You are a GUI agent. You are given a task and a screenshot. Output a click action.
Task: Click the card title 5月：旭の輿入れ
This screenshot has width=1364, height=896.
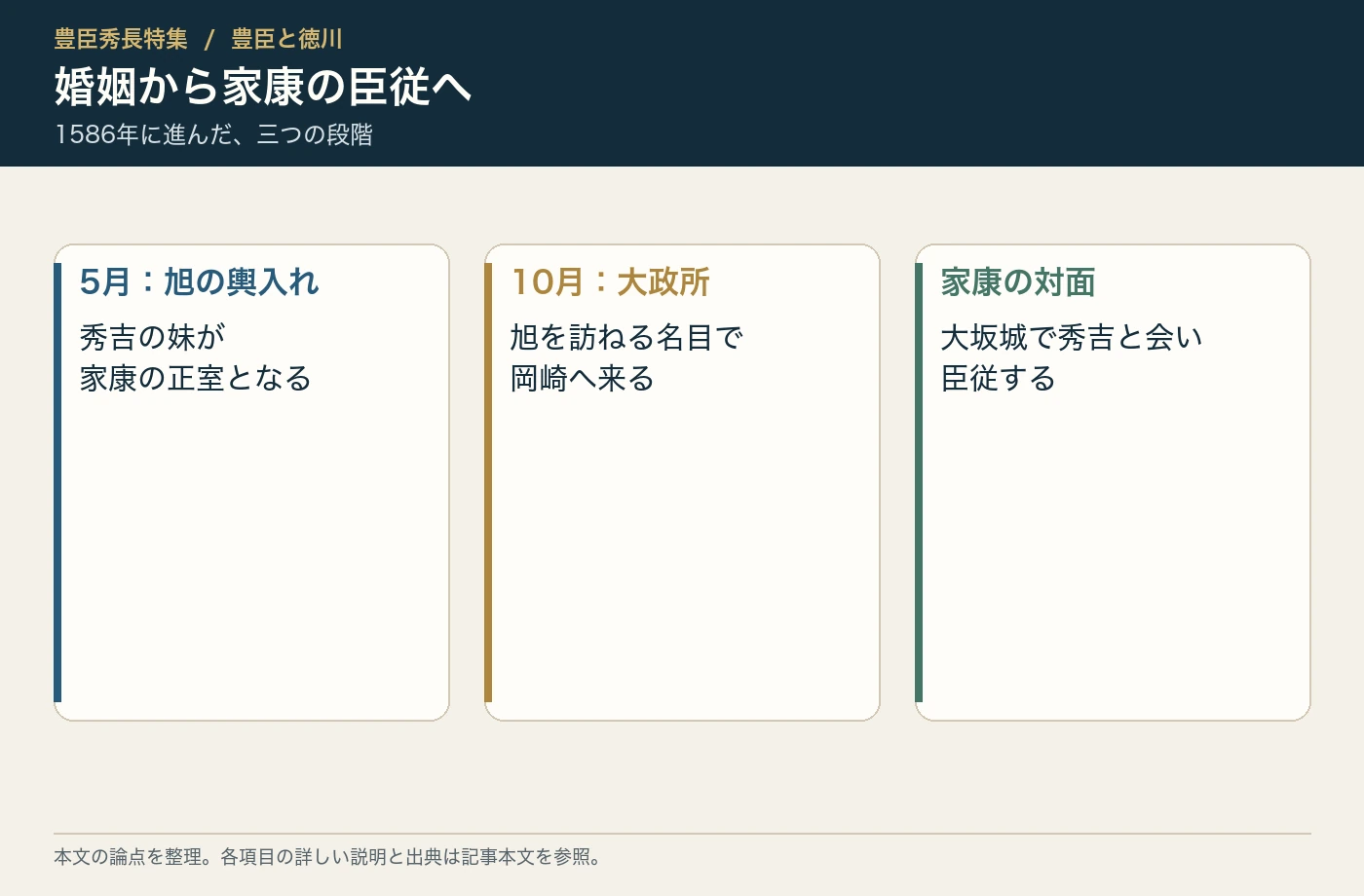200,282
